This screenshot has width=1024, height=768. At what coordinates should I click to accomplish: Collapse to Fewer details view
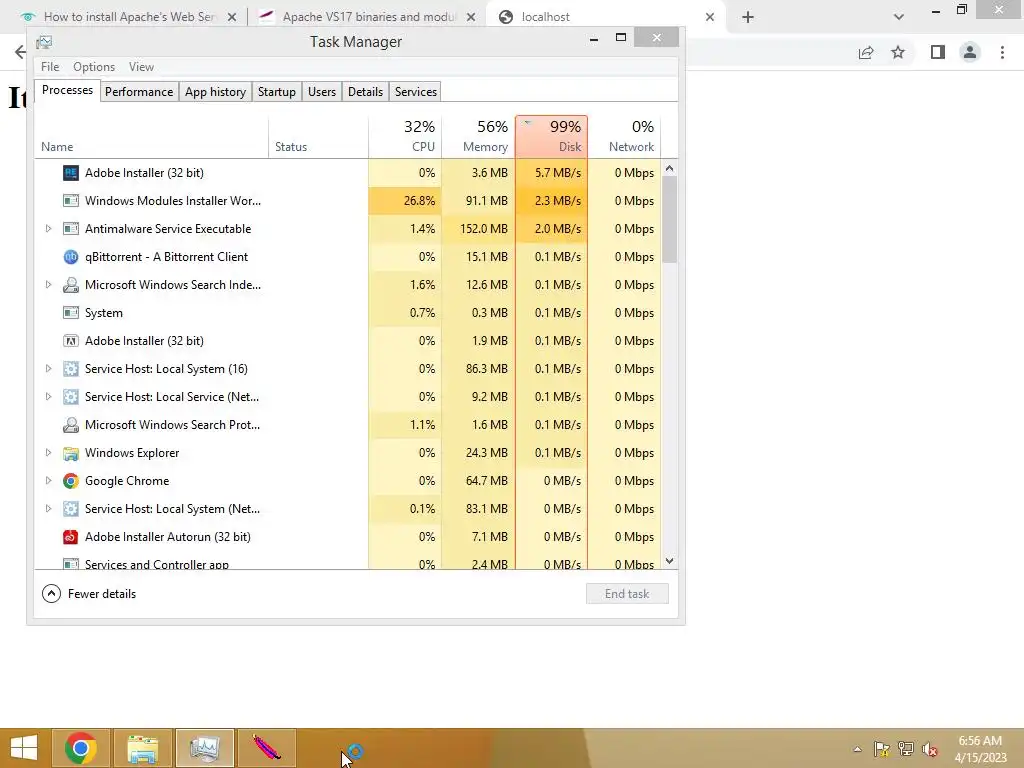point(89,594)
